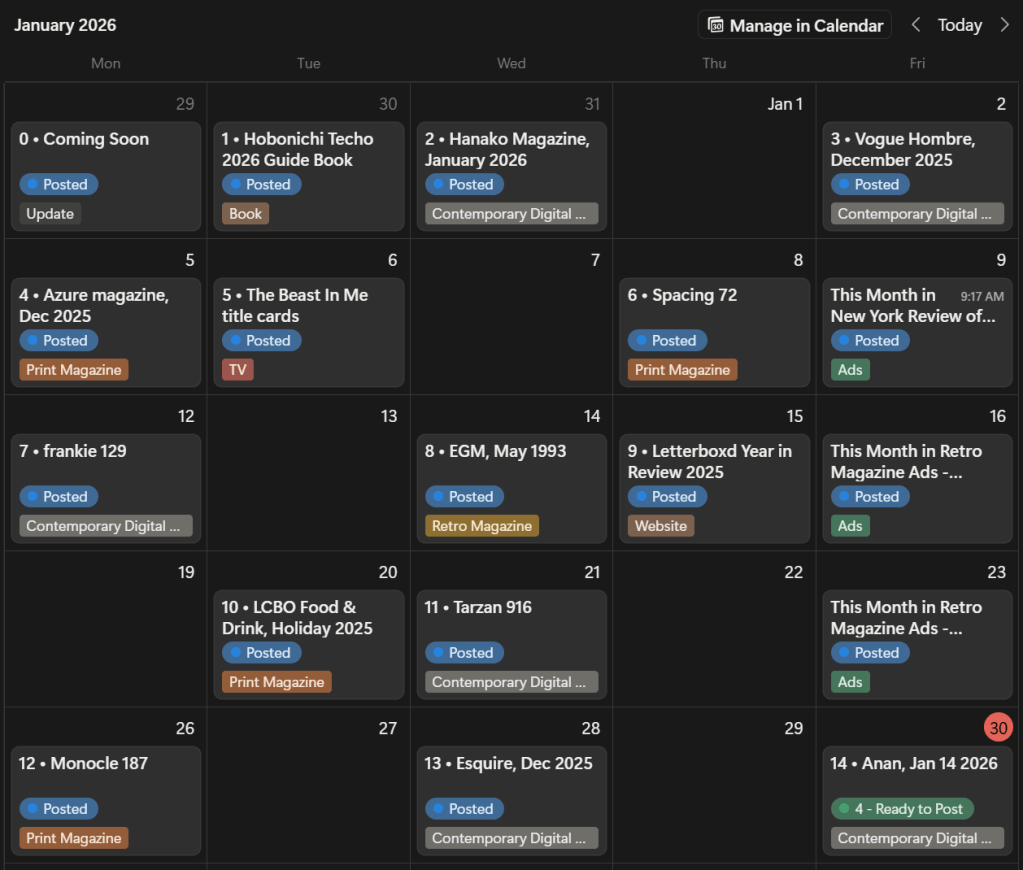Open the '8 • EGM, May 1993' entry

[495, 451]
